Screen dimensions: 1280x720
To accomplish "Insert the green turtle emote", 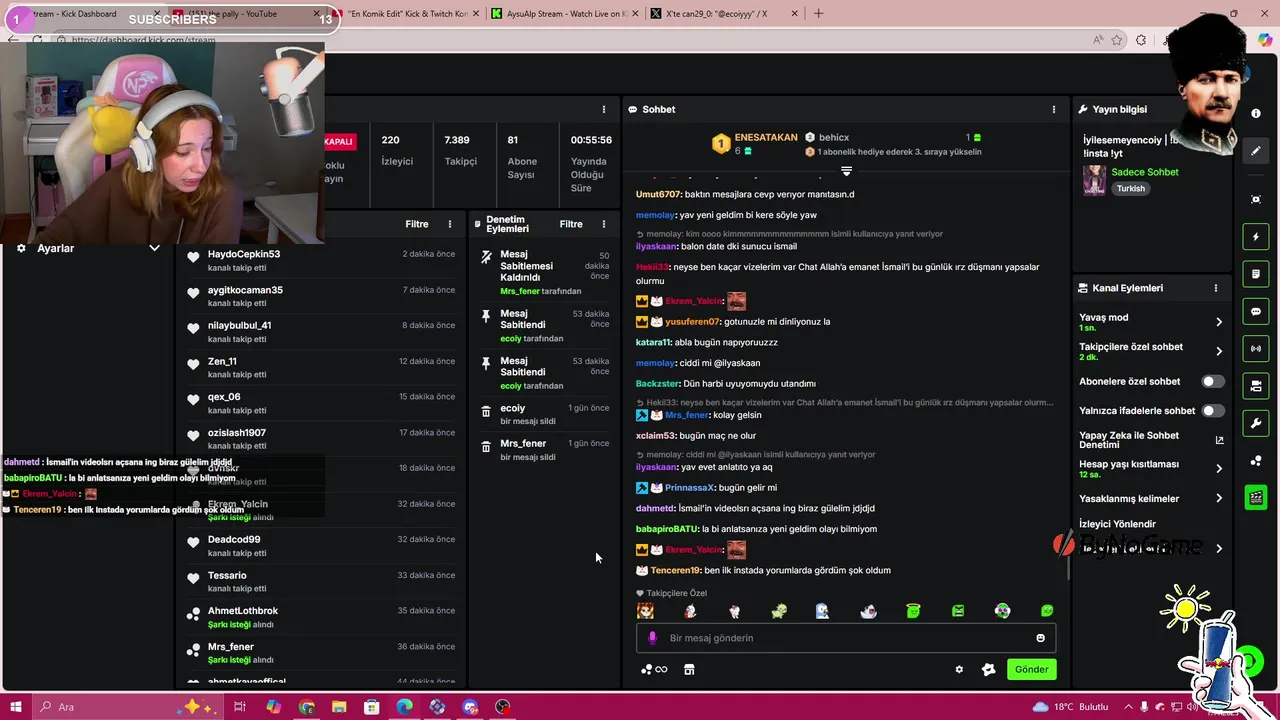I will pyautogui.click(x=779, y=611).
